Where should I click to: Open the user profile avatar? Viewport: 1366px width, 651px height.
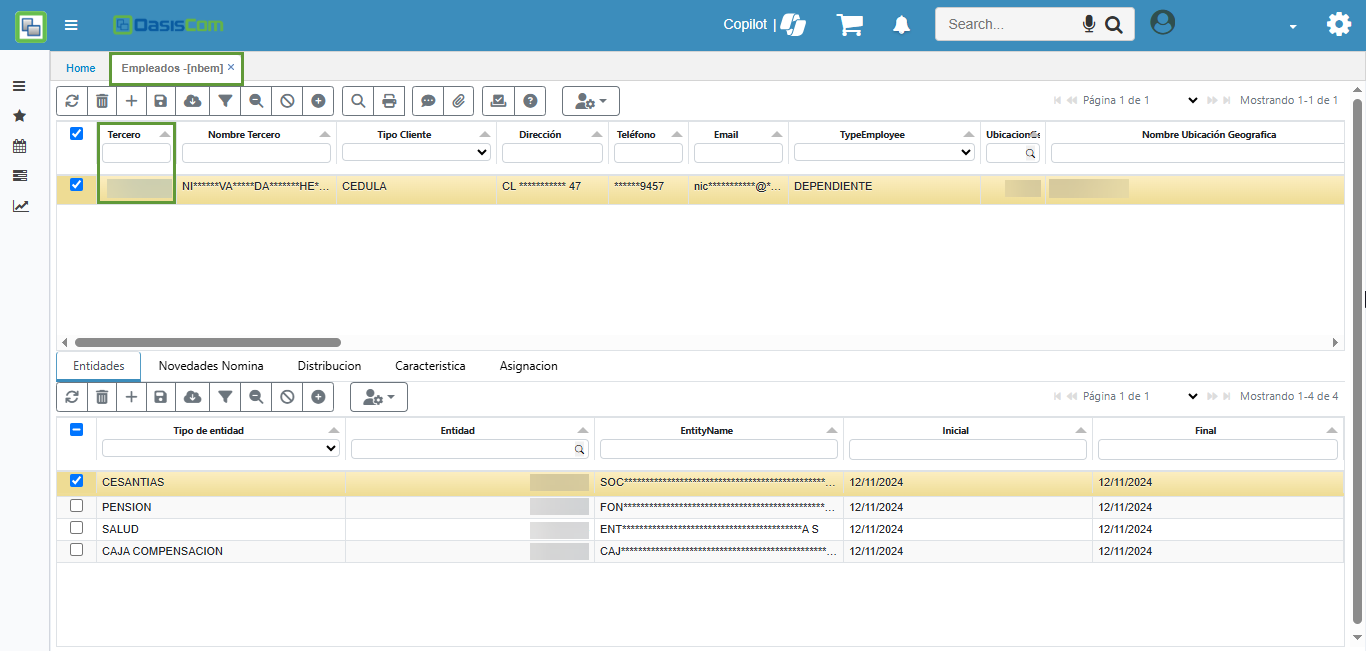[1163, 22]
